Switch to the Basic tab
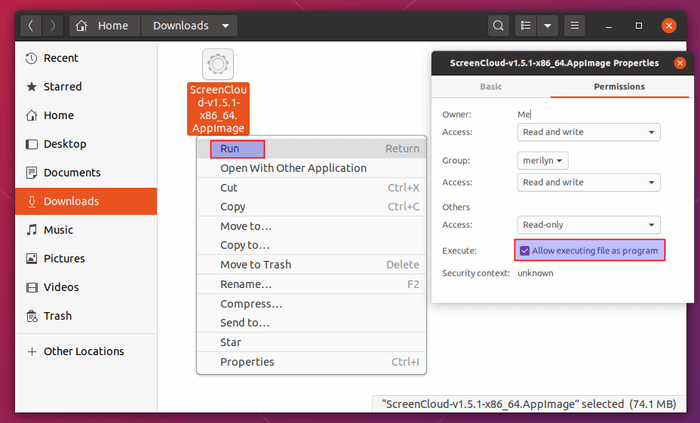The width and height of the screenshot is (700, 423). click(x=491, y=87)
